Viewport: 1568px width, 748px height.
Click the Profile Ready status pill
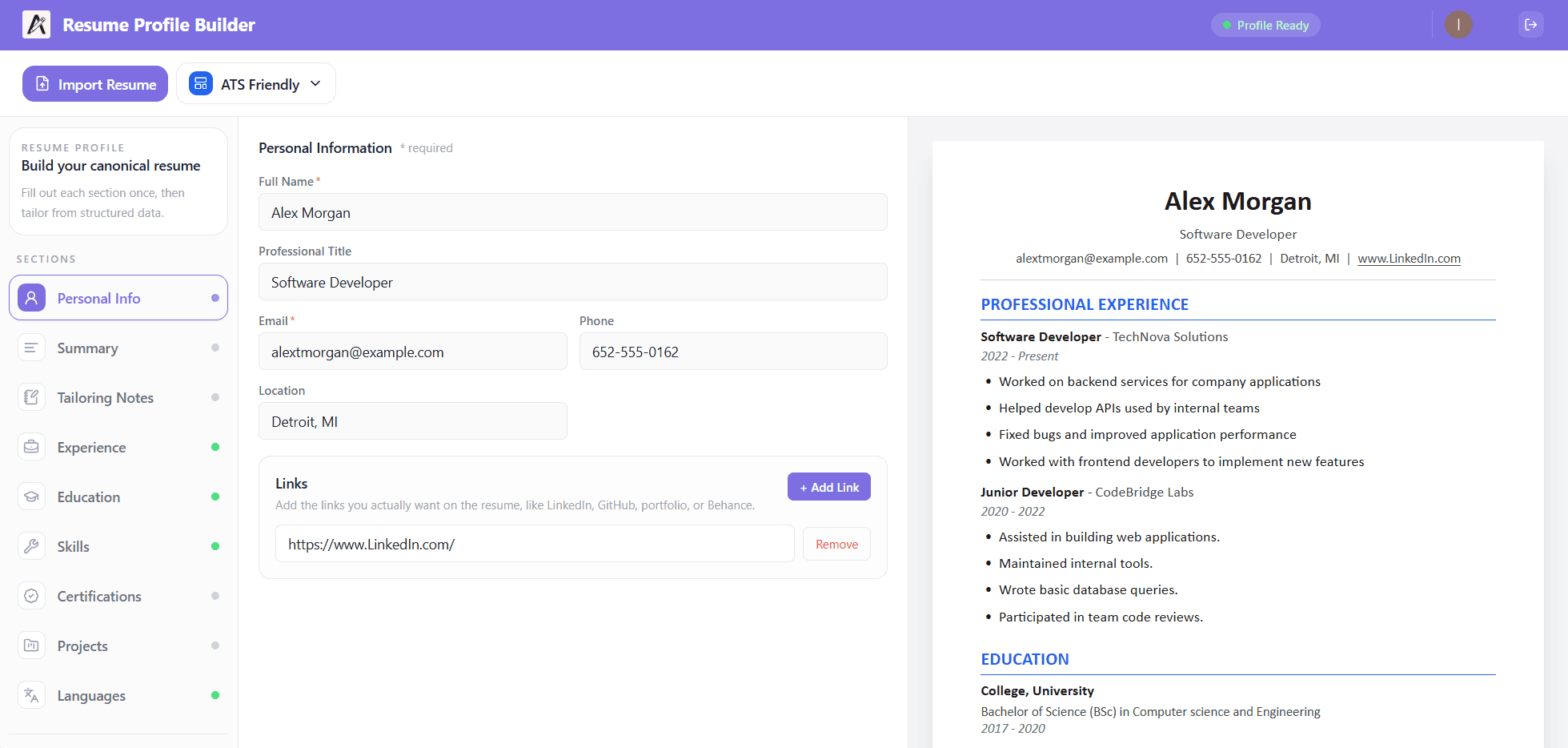coord(1265,25)
